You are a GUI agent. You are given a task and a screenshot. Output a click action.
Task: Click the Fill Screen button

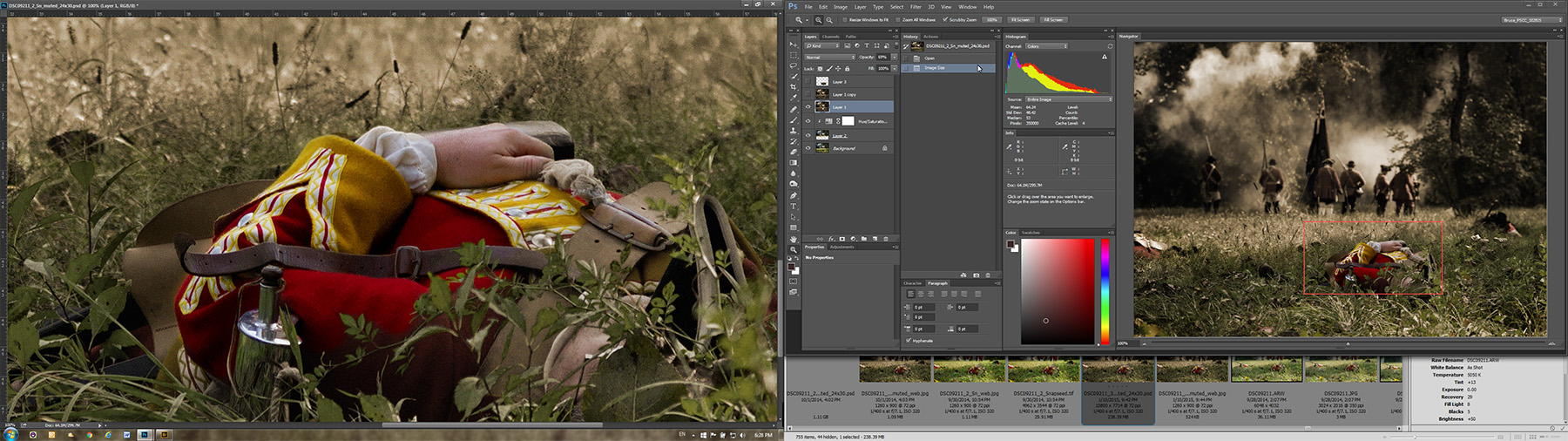coord(1053,20)
